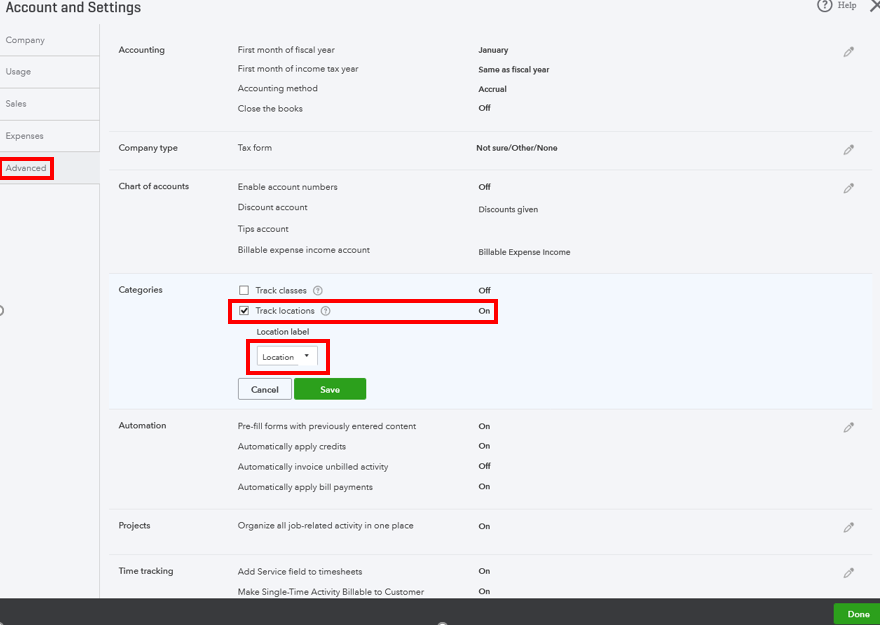Click 'Automatically apply credits' setting
The width and height of the screenshot is (880, 625).
point(292,447)
